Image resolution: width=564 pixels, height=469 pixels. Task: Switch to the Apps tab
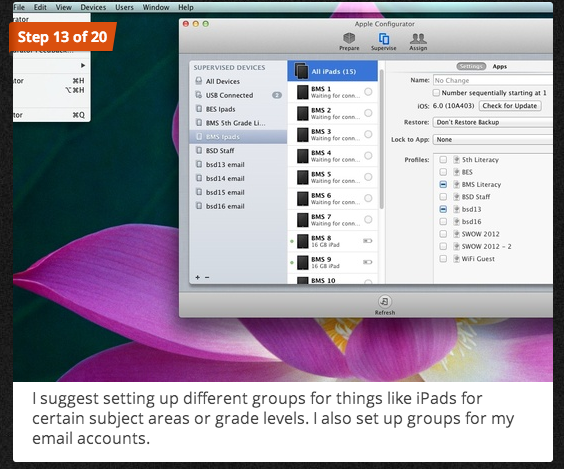[500, 66]
